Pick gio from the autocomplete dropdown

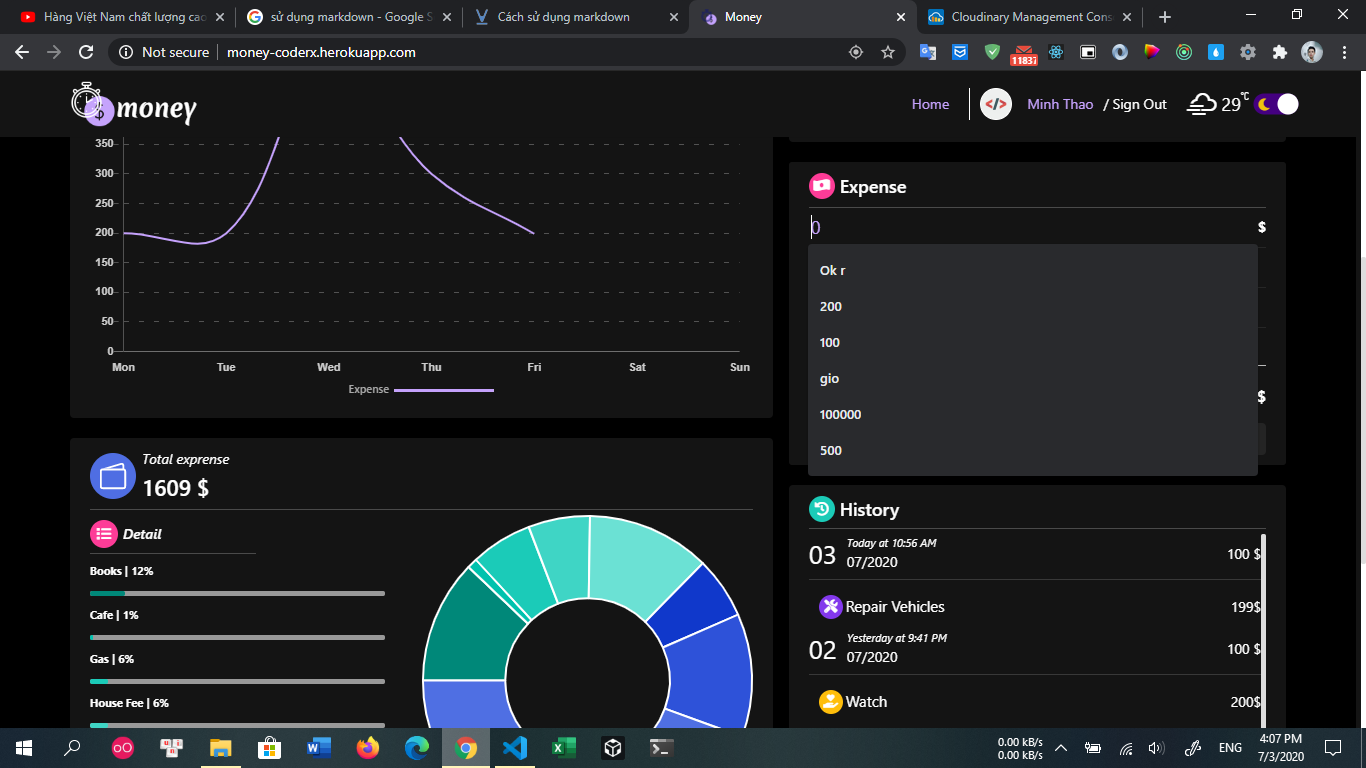pyautogui.click(x=828, y=378)
